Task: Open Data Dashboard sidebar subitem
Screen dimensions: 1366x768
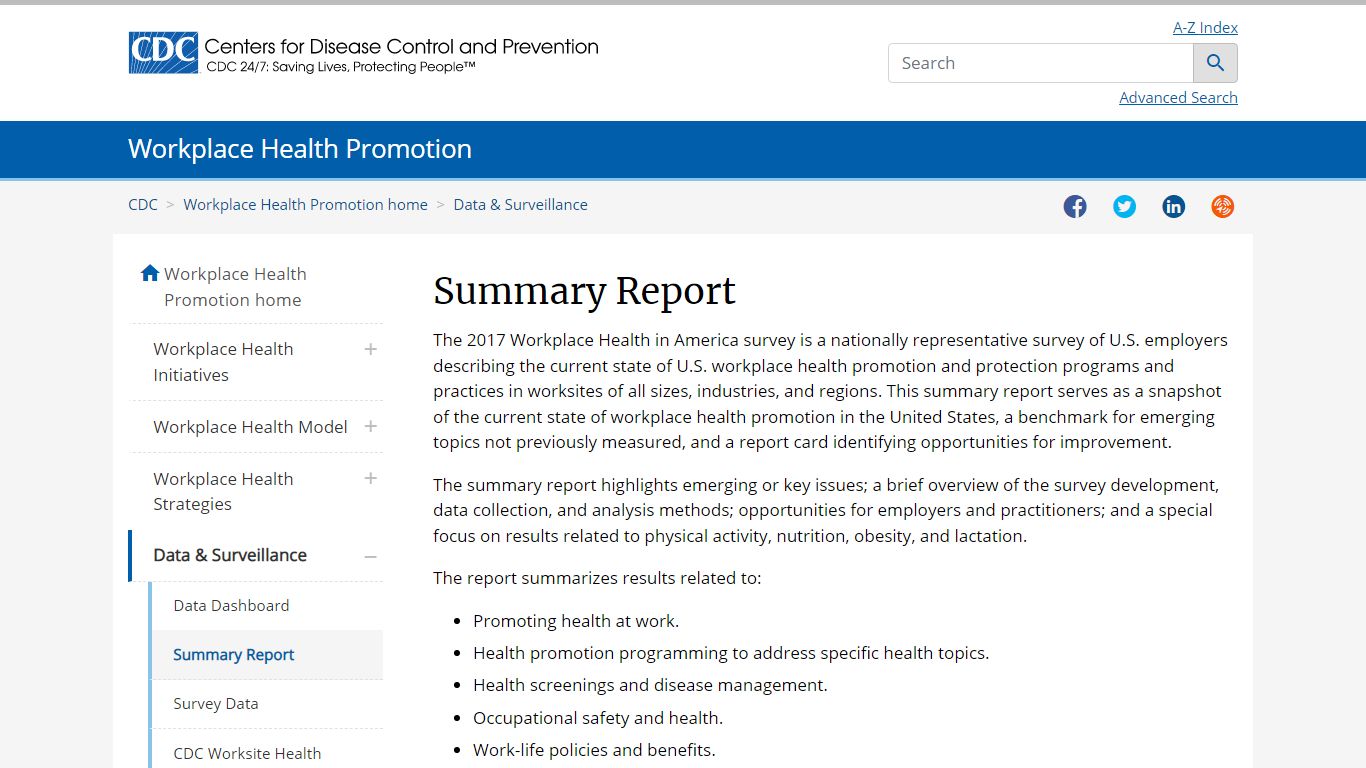Action: tap(231, 606)
